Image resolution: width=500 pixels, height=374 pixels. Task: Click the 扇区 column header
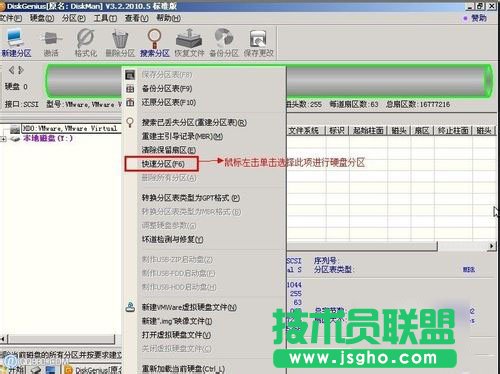(x=422, y=131)
